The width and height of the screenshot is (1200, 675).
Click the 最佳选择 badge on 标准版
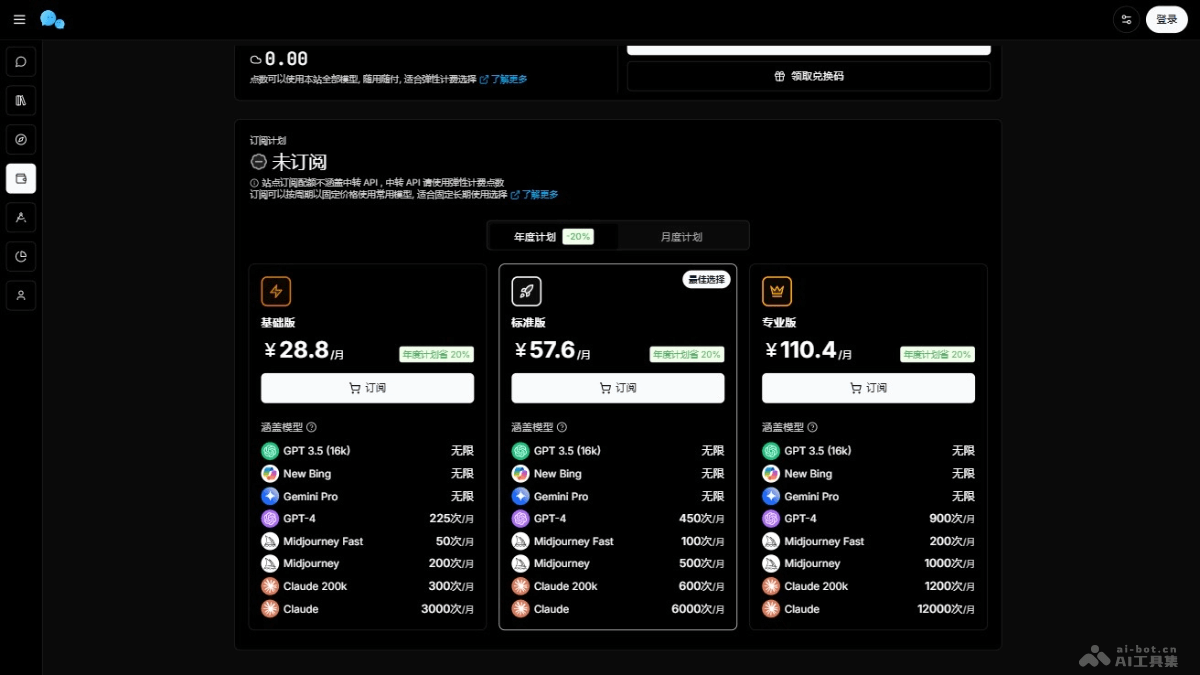[705, 279]
